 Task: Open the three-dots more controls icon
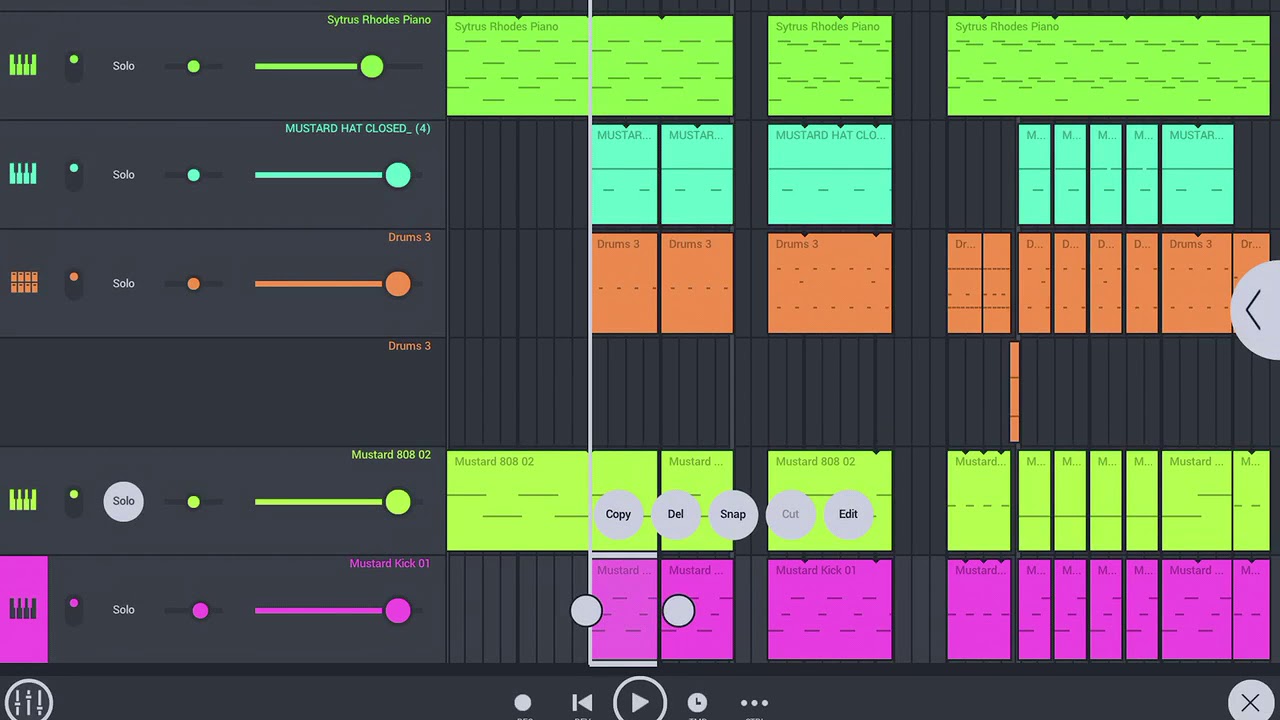(754, 703)
